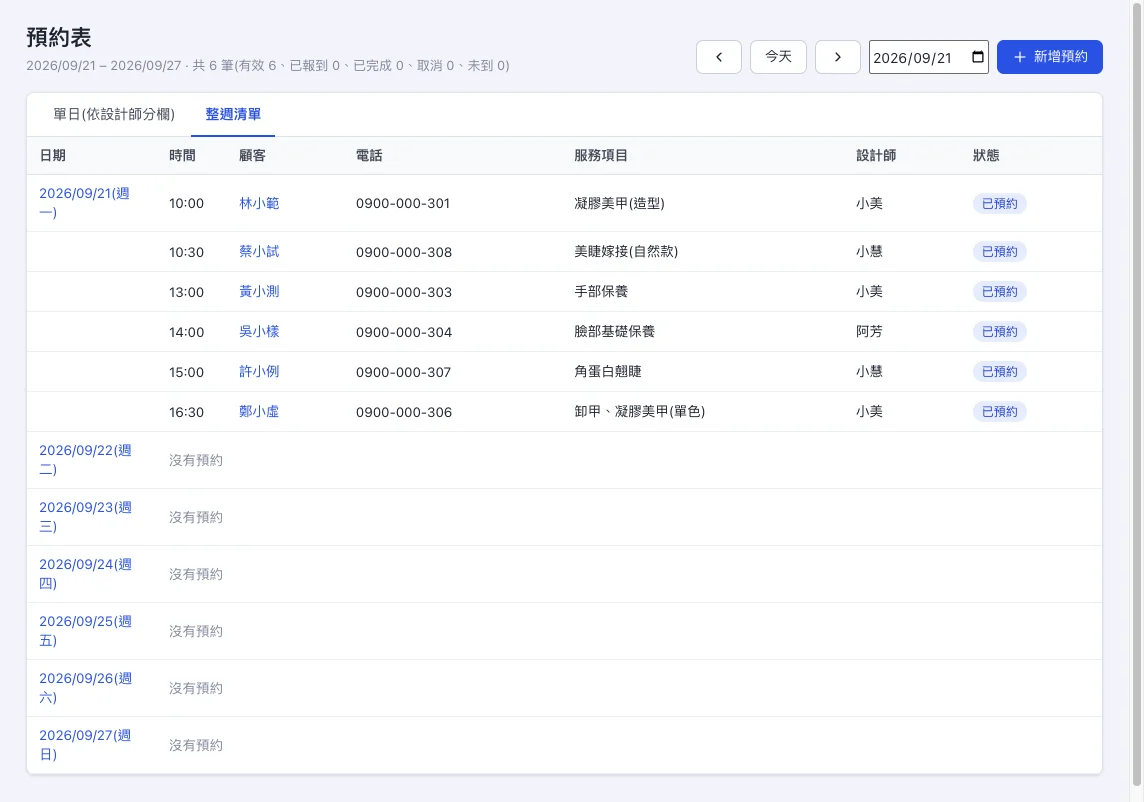The image size is (1144, 802).
Task: Click designer 阿芳 in 14:00 row
Action: coord(869,331)
